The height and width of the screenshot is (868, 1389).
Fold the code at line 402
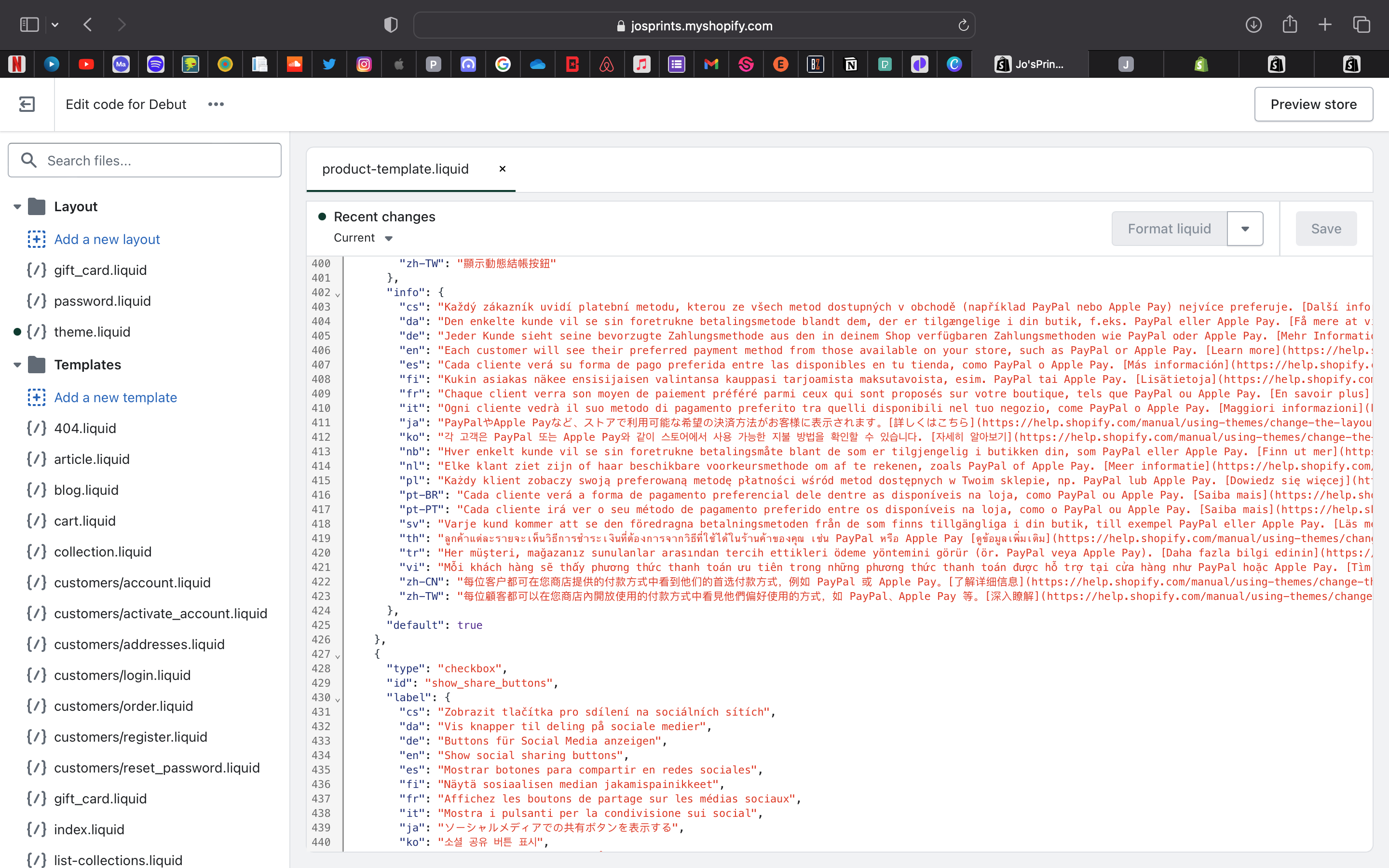(338, 294)
